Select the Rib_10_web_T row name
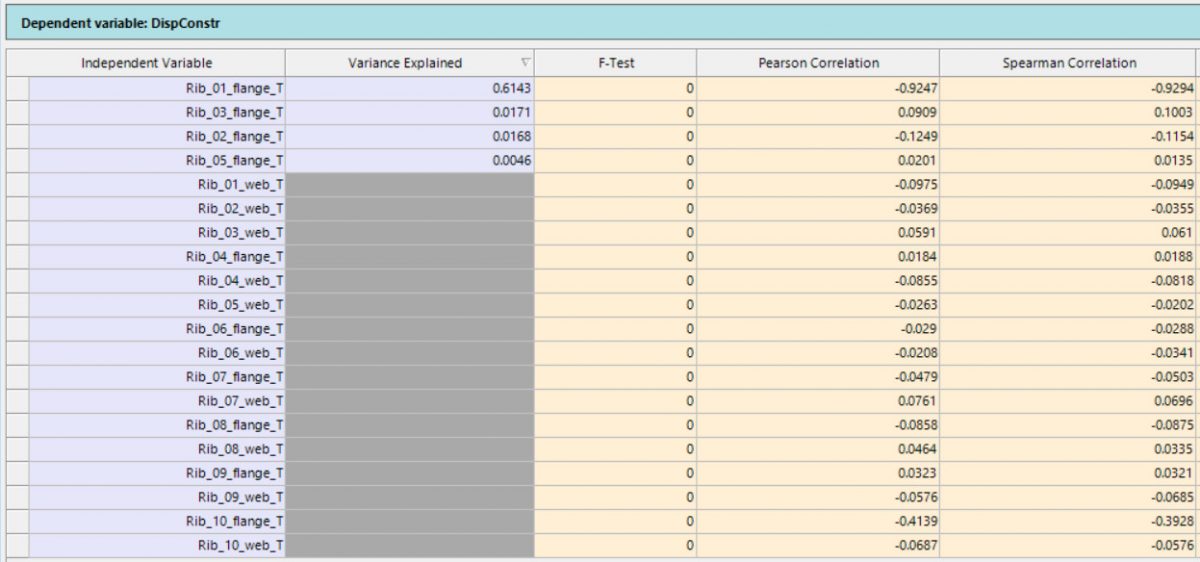This screenshot has width=1200, height=562. pos(157,545)
